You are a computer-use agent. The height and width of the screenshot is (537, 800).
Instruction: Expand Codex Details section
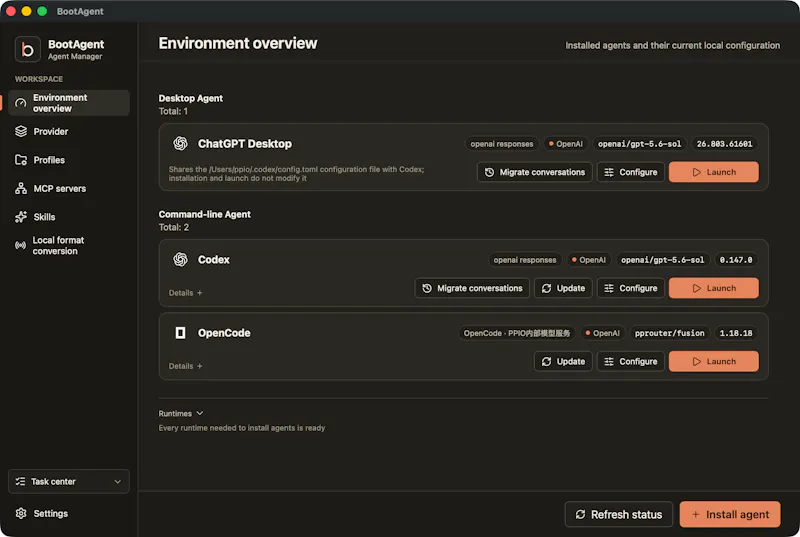186,293
